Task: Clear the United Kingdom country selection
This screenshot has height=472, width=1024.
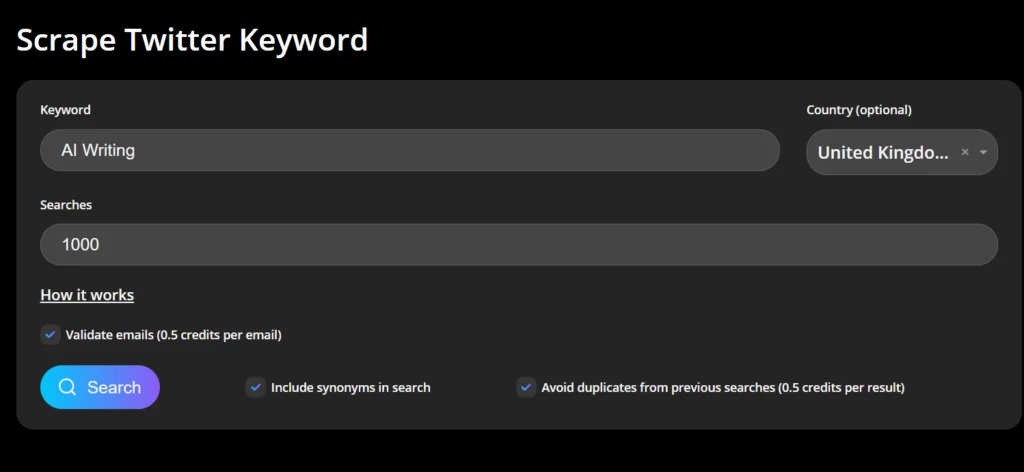Action: [965, 152]
